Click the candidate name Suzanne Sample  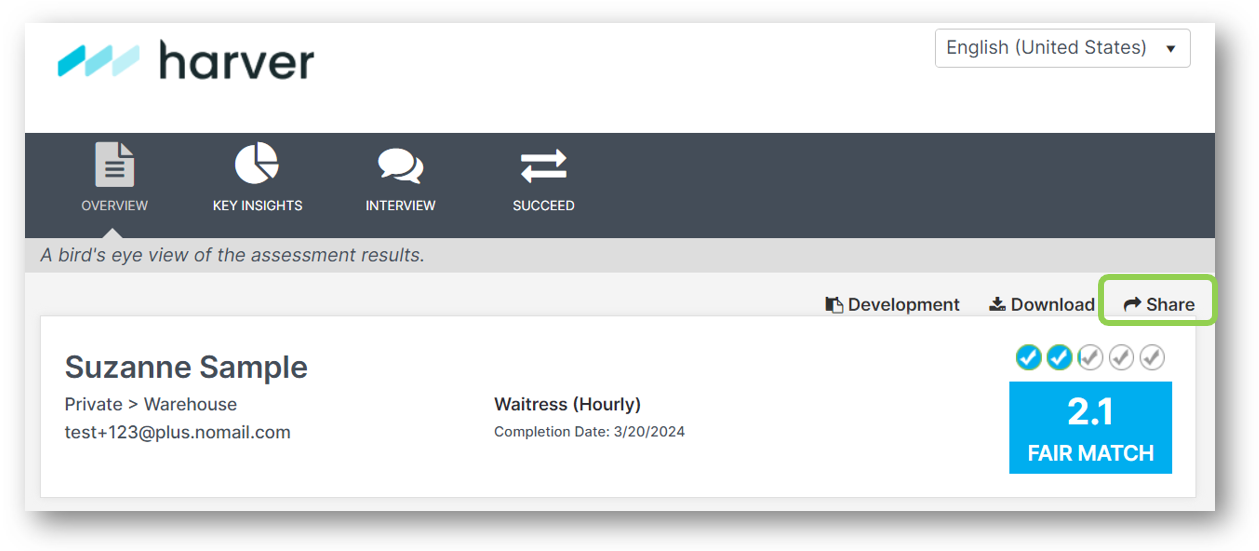[x=186, y=367]
